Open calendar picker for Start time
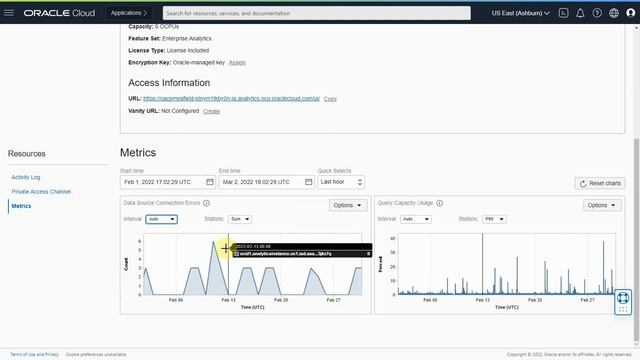Viewport: 640px width, 360px height. coord(210,182)
